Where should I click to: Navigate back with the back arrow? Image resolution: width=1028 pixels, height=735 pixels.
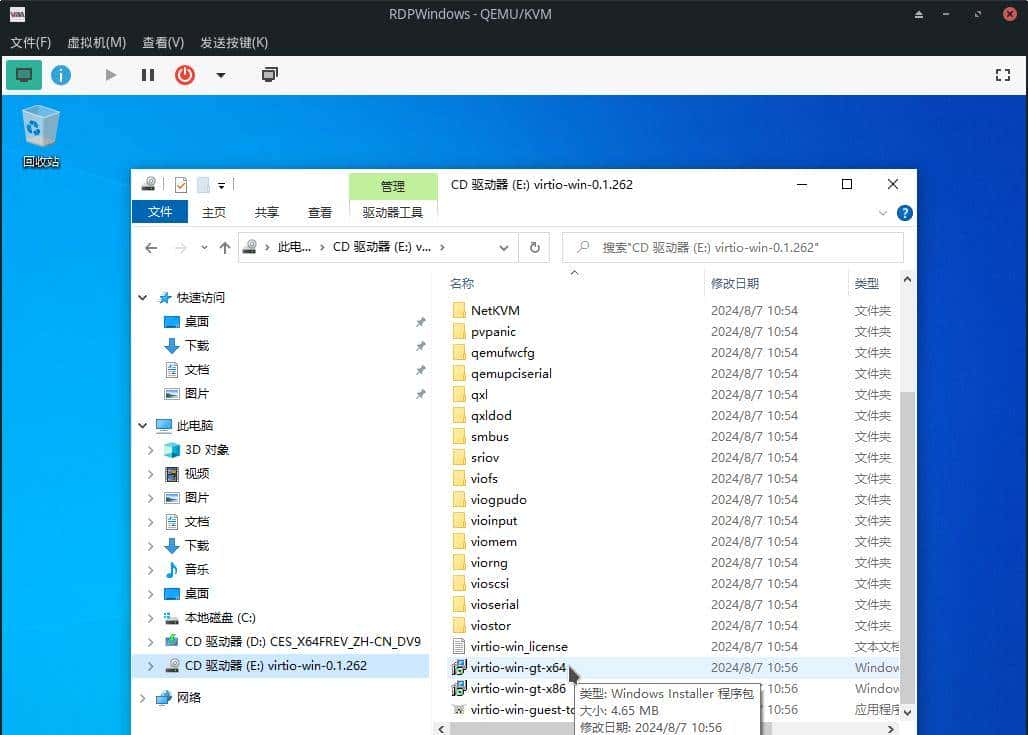coord(151,247)
